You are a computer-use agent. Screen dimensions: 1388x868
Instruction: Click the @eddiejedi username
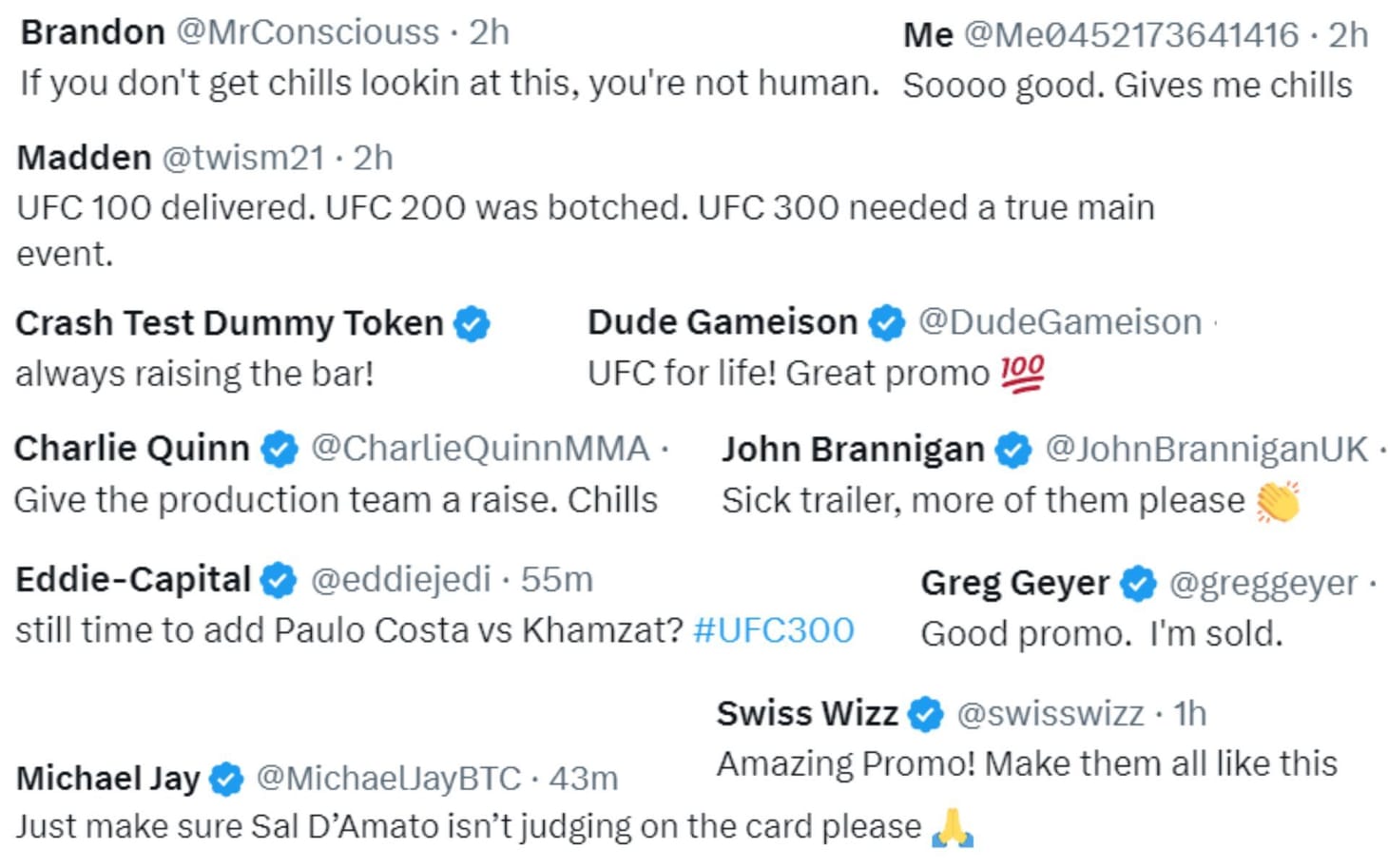[x=401, y=580]
